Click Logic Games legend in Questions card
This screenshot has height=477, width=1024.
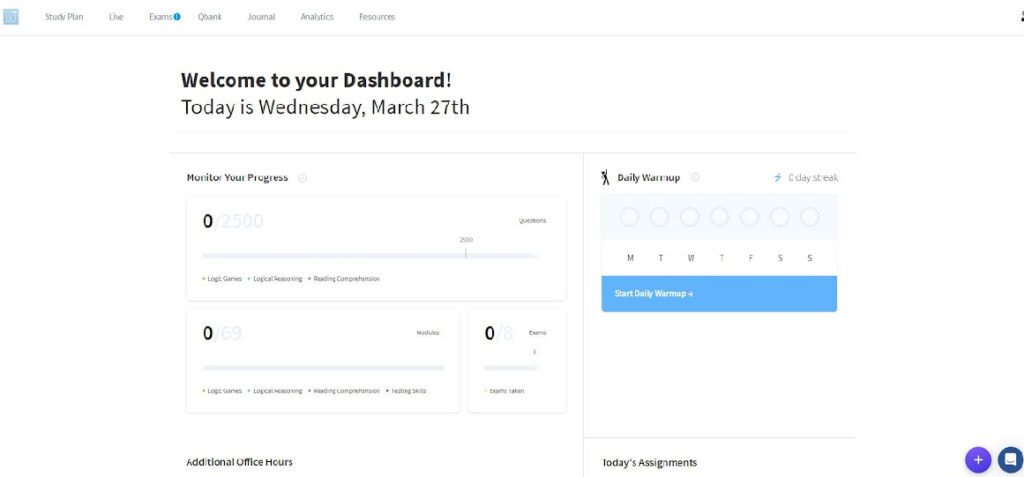tap(222, 279)
